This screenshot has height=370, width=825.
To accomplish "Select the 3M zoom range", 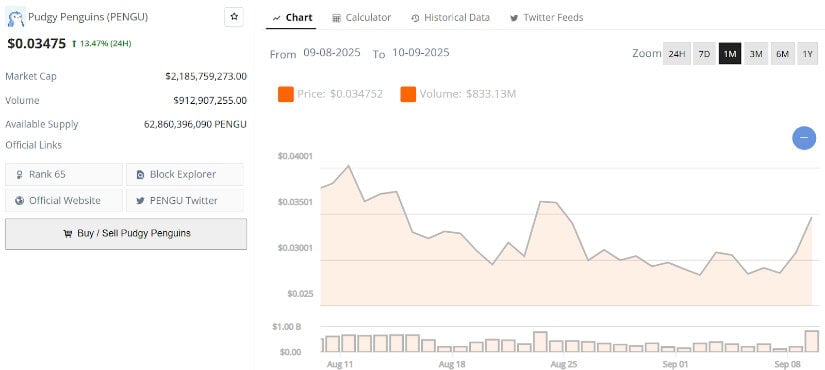I will tap(756, 54).
